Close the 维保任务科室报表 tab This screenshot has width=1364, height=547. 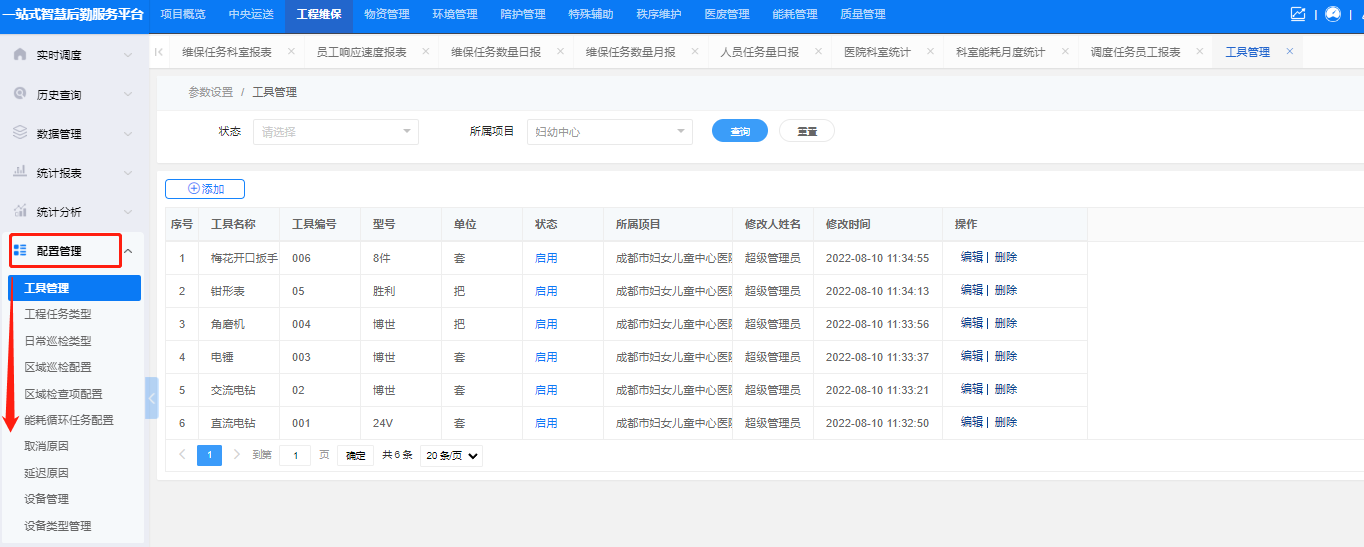(x=291, y=51)
